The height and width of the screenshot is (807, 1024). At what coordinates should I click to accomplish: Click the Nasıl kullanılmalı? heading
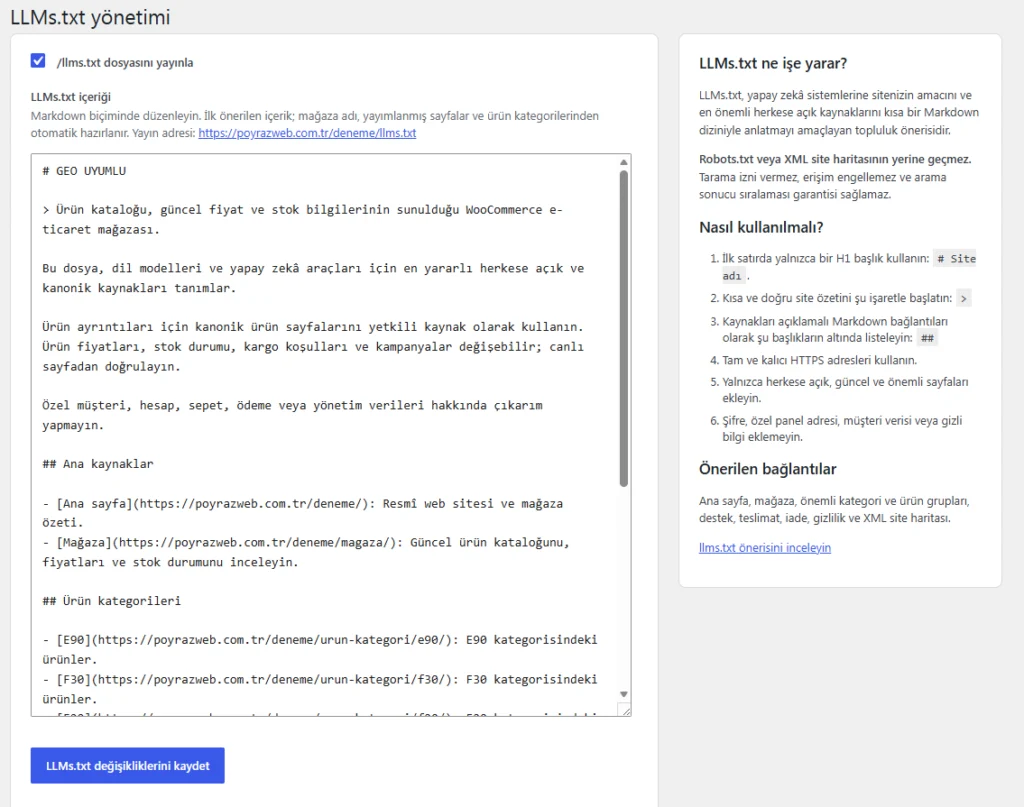(x=761, y=227)
